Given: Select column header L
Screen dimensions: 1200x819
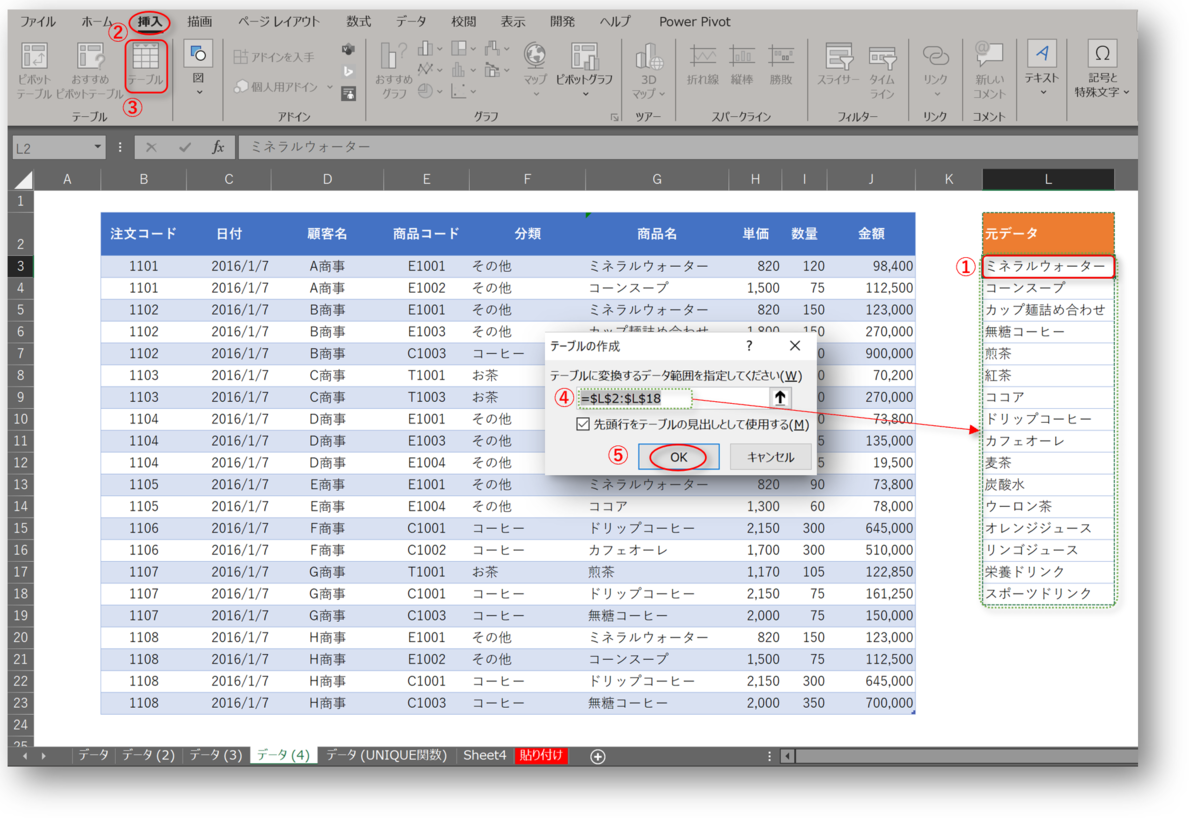Looking at the screenshot, I should pos(1048,179).
